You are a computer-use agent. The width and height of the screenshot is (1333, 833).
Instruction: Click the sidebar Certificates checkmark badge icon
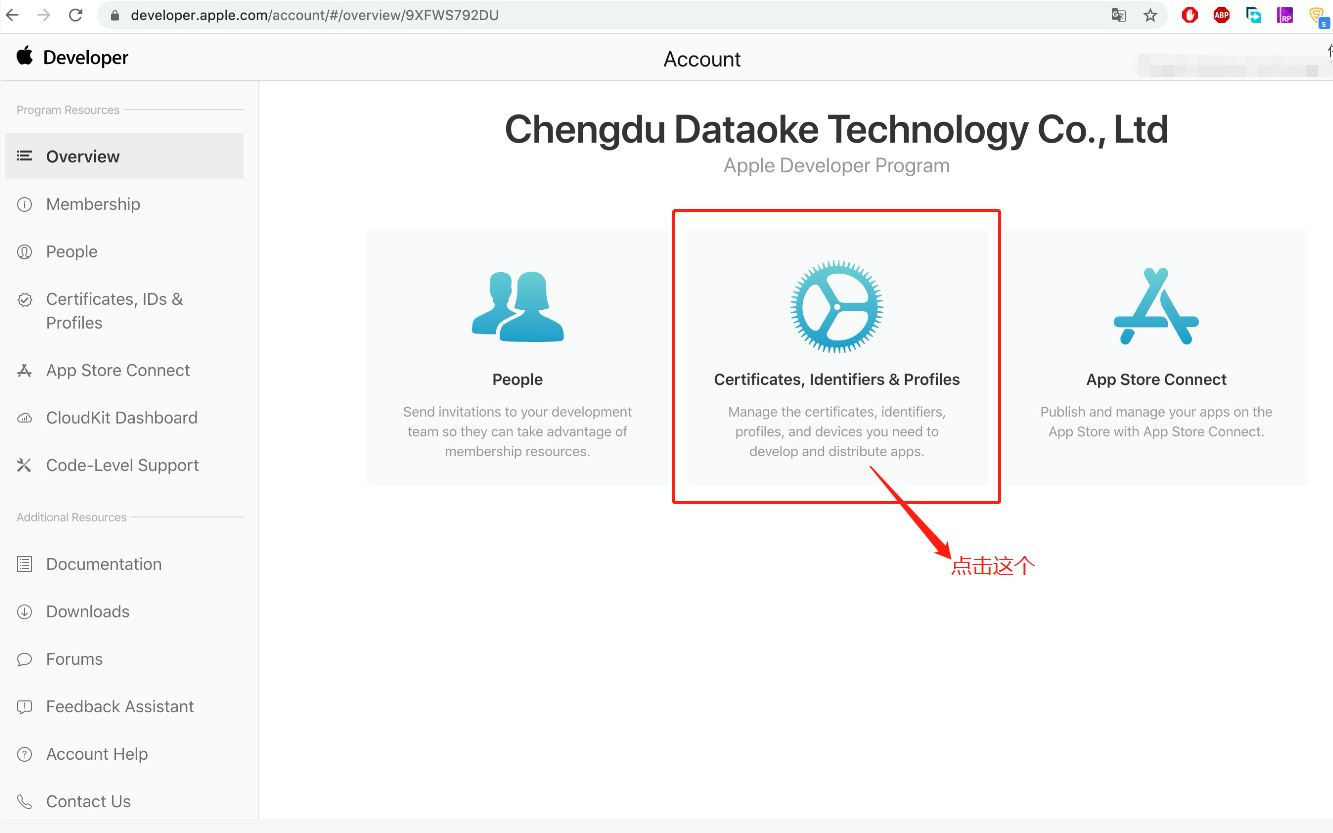click(25, 299)
